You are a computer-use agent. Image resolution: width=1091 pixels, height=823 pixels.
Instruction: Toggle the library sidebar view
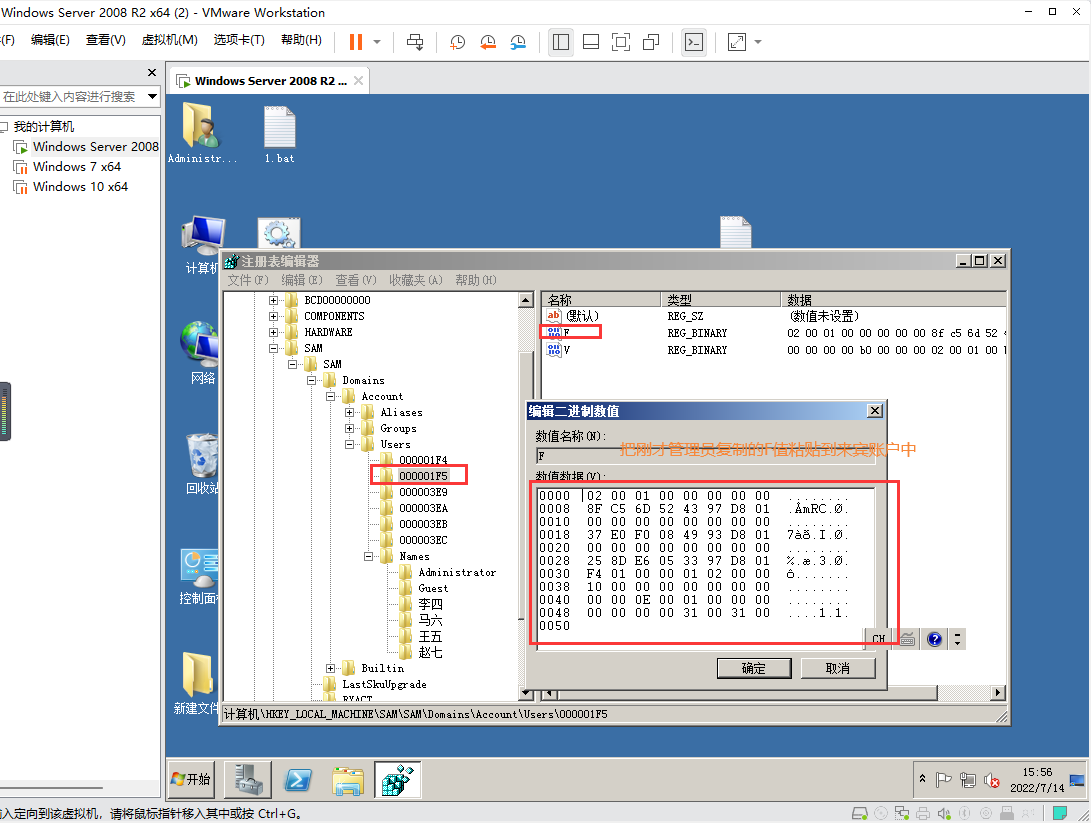[561, 42]
